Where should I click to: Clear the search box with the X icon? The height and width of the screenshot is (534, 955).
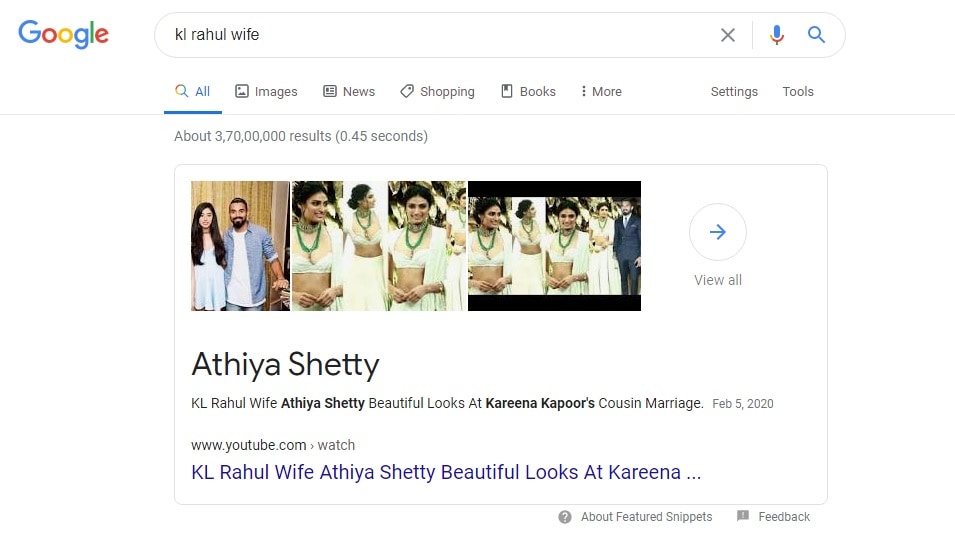[x=728, y=35]
